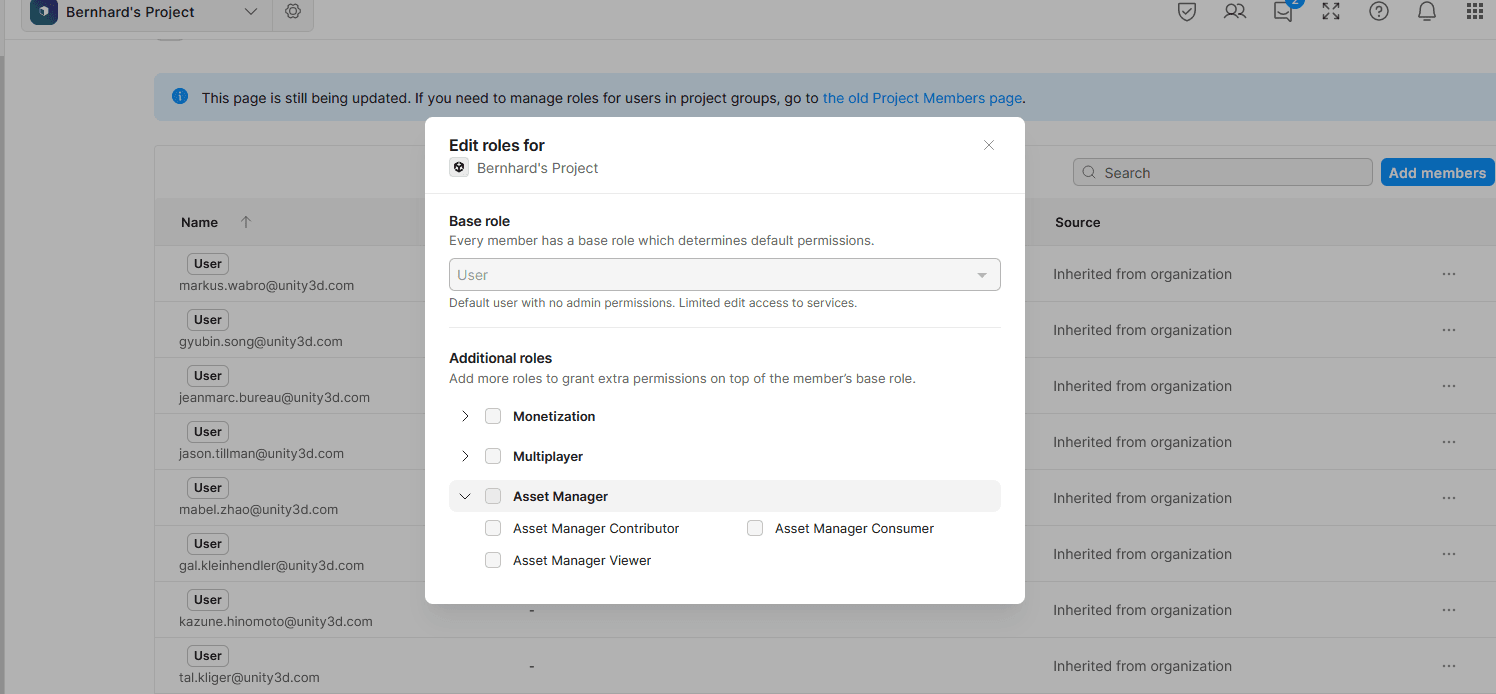Image resolution: width=1496 pixels, height=694 pixels.
Task: Click inside the Search field
Action: coord(1221,172)
